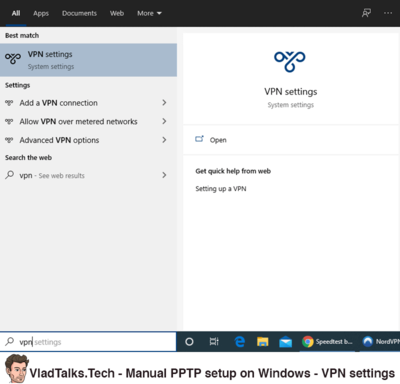Image resolution: width=400 pixels, height=384 pixels.
Task: Switch to Chrome Speedtest window on taskbar
Action: (x=327, y=342)
